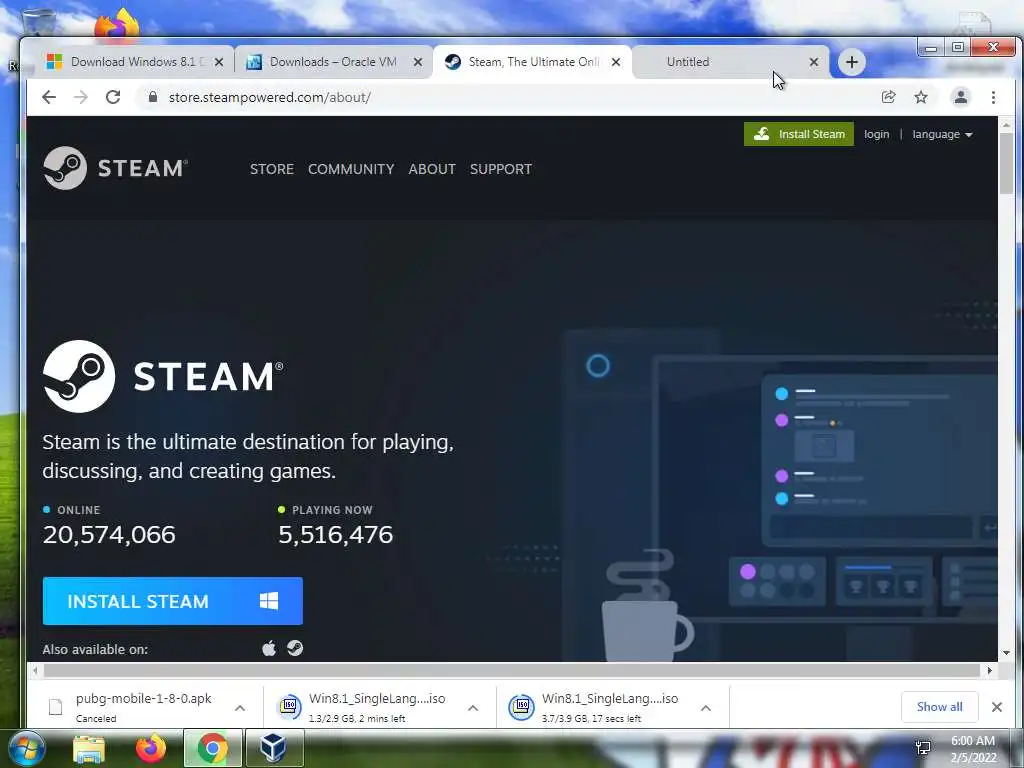Click the padlock site info icon
The width and height of the screenshot is (1024, 768).
point(153,97)
